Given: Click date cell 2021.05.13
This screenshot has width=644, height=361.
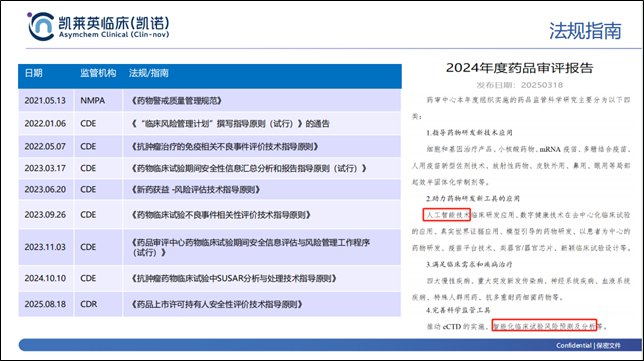Looking at the screenshot, I should 45,101.
